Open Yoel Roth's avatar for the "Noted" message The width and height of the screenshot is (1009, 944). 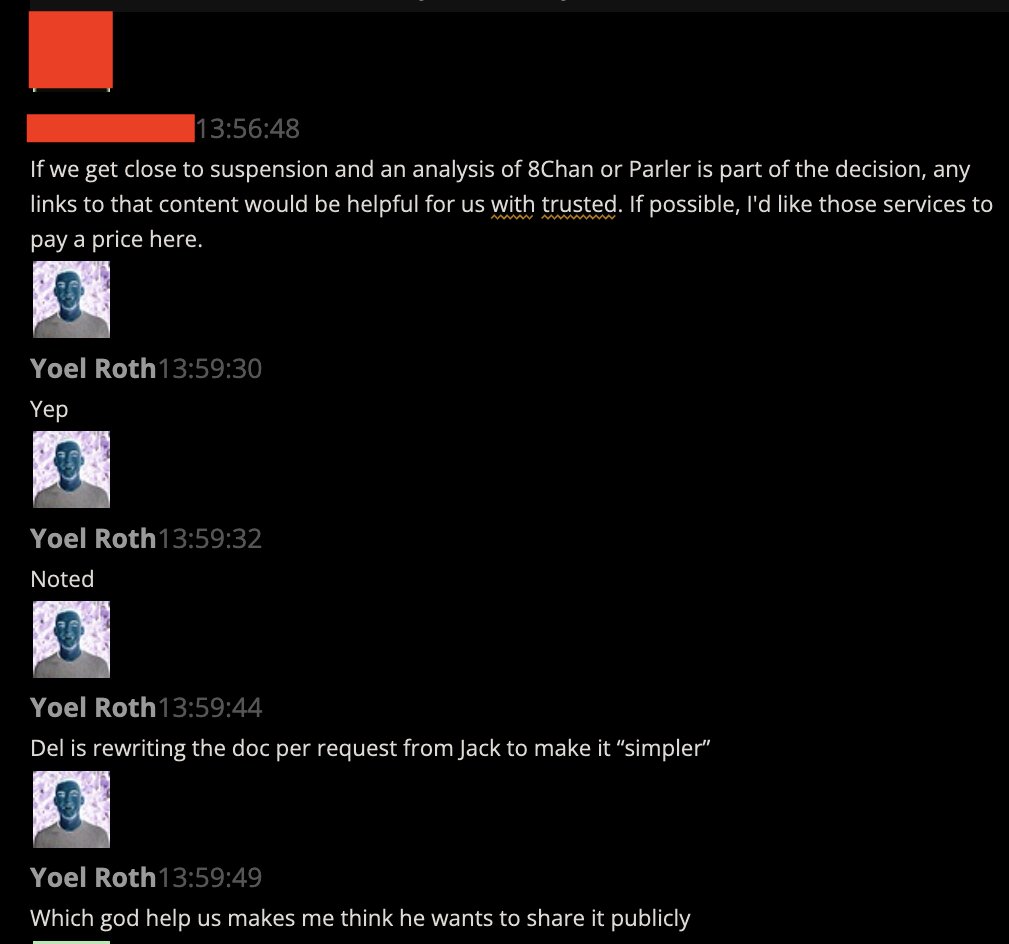pos(71,469)
